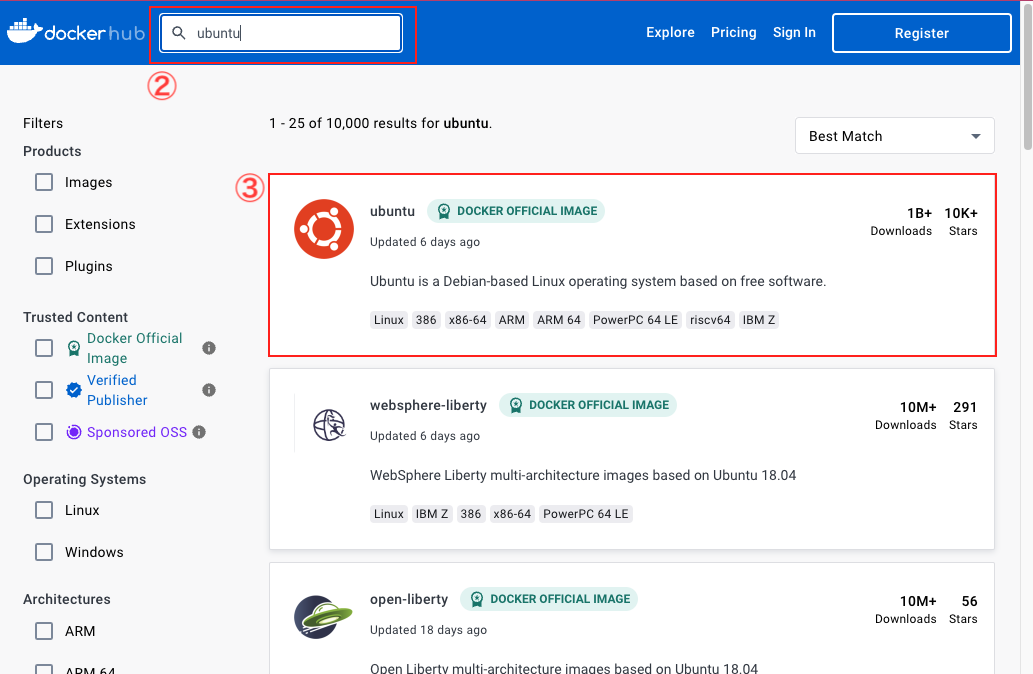1033x674 pixels.
Task: Enable the Images product filter
Action: pyautogui.click(x=44, y=182)
